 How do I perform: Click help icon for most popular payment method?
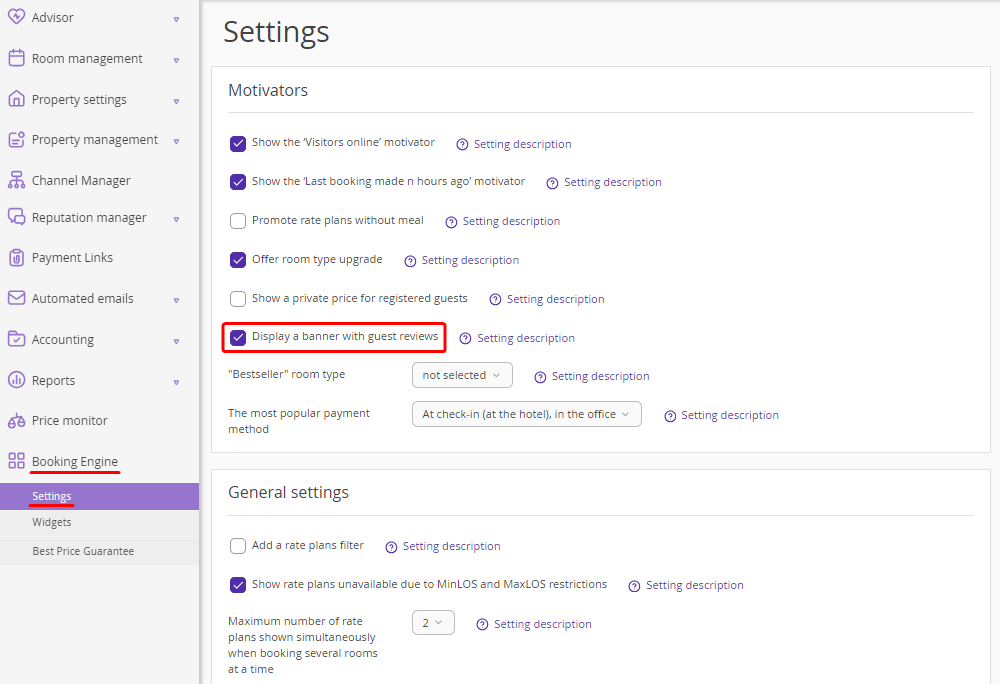tap(670, 416)
